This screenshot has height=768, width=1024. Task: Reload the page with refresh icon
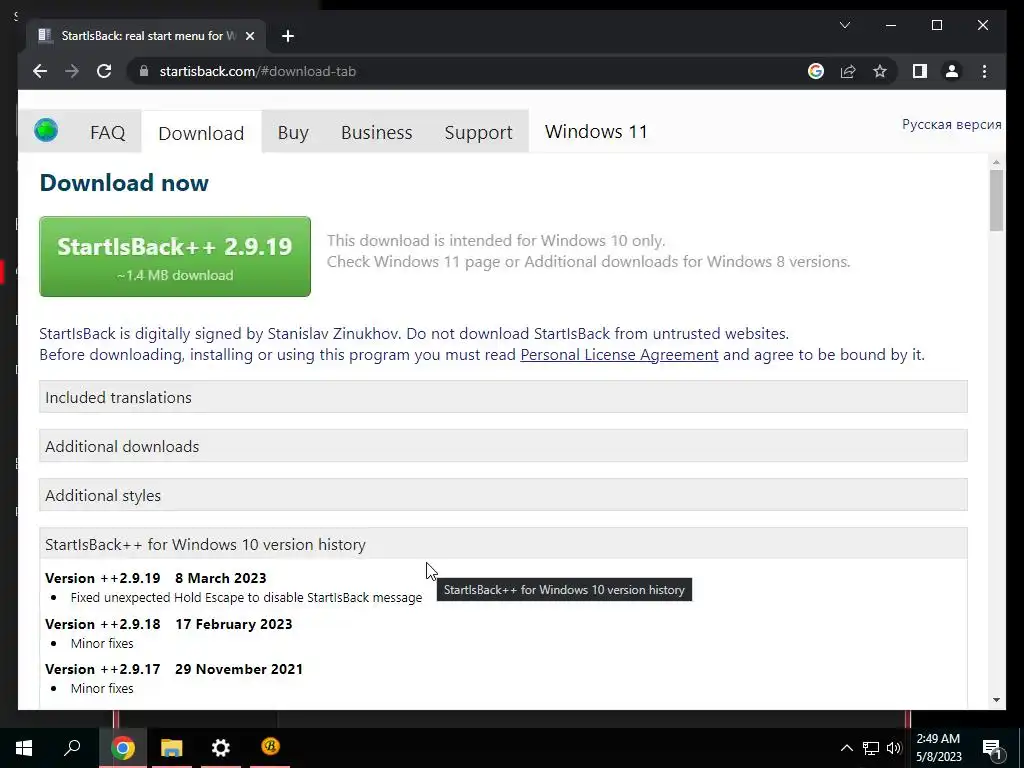pyautogui.click(x=104, y=71)
